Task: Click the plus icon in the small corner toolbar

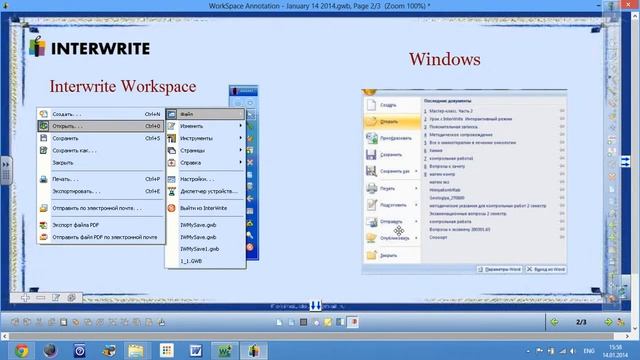Action: click(25, 298)
